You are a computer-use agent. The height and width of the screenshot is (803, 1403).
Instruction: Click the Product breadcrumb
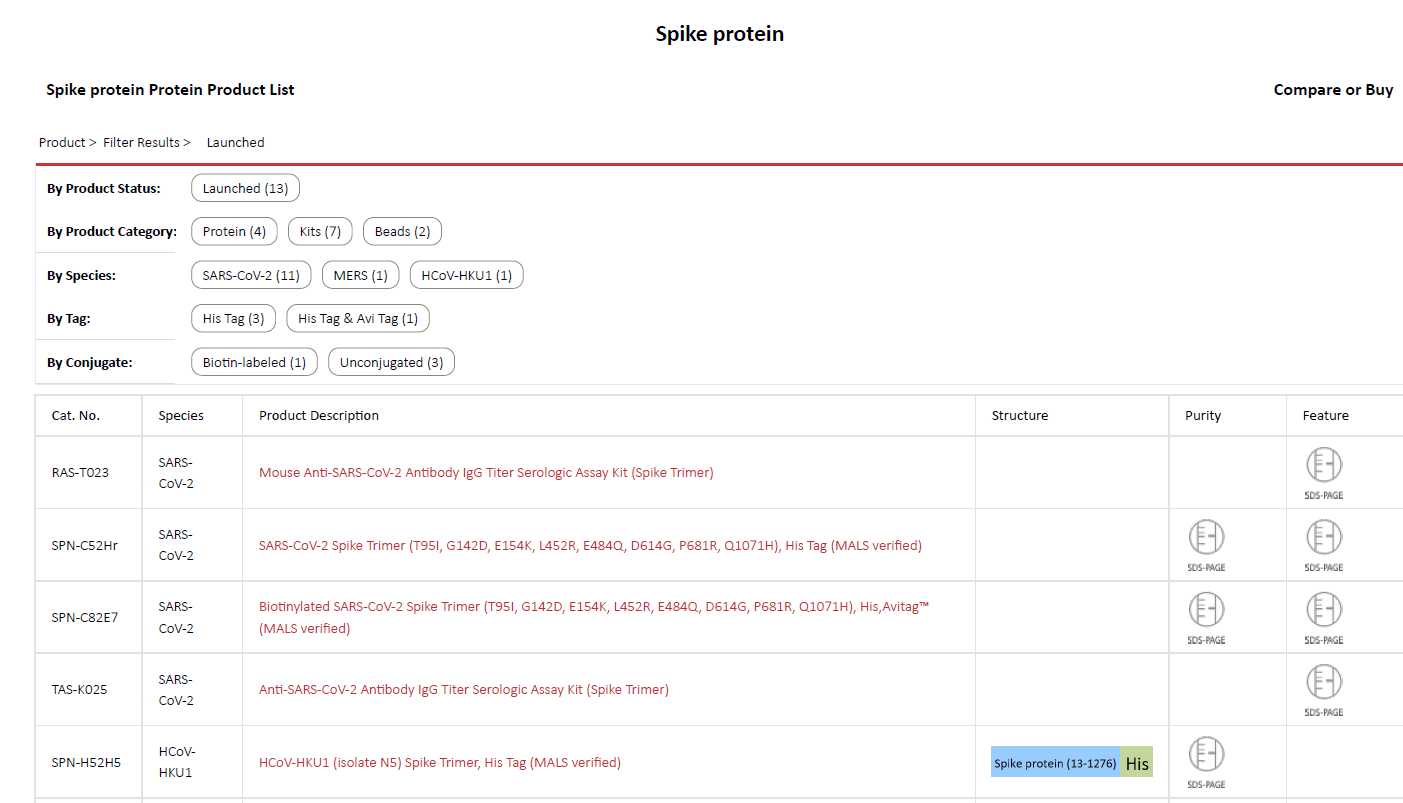click(x=62, y=142)
